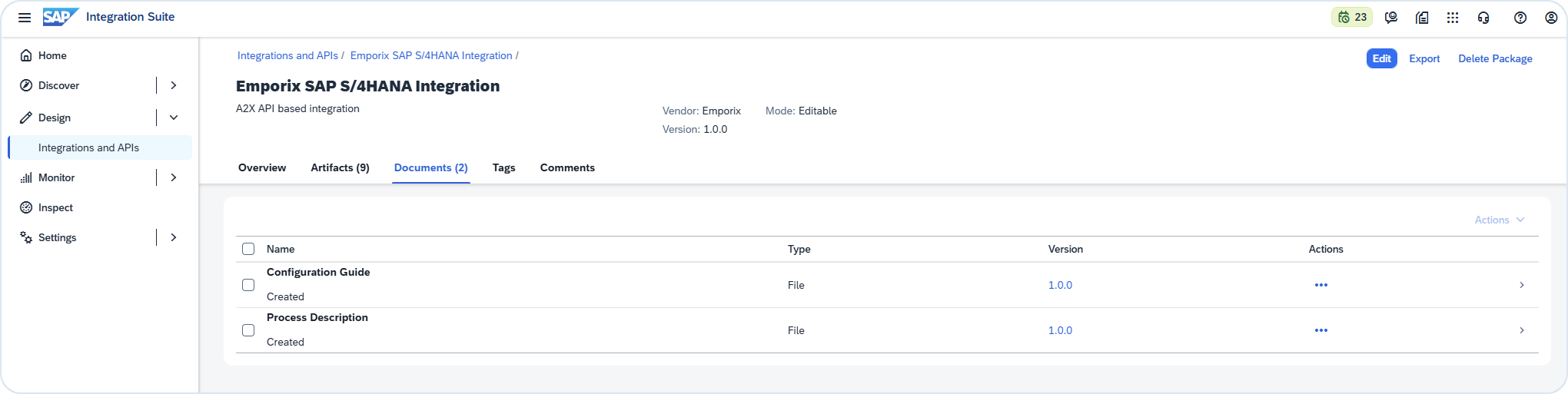Select all documents with header checkbox

248,249
